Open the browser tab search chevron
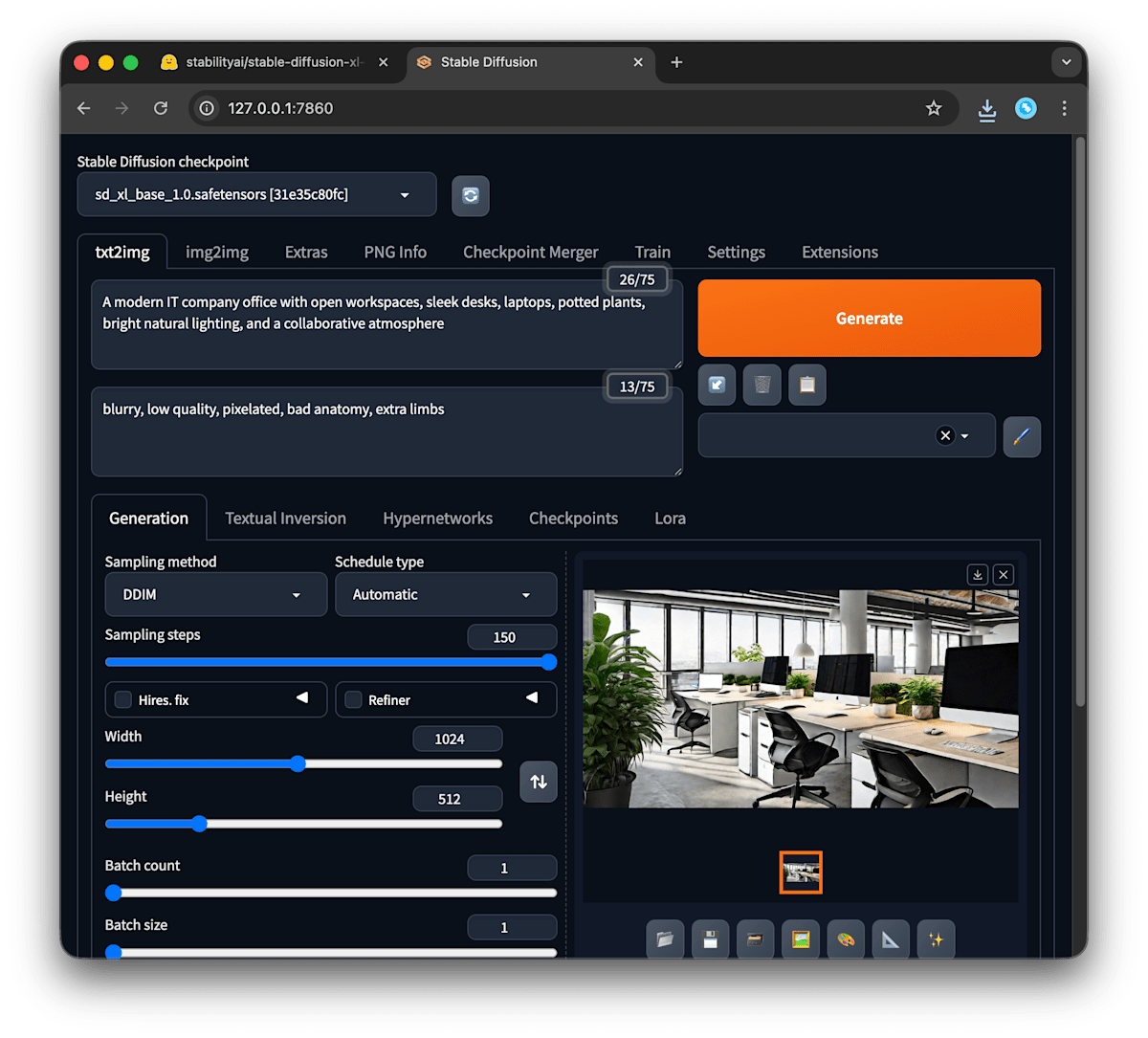This screenshot has height=1038, width=1148. pyautogui.click(x=1066, y=62)
